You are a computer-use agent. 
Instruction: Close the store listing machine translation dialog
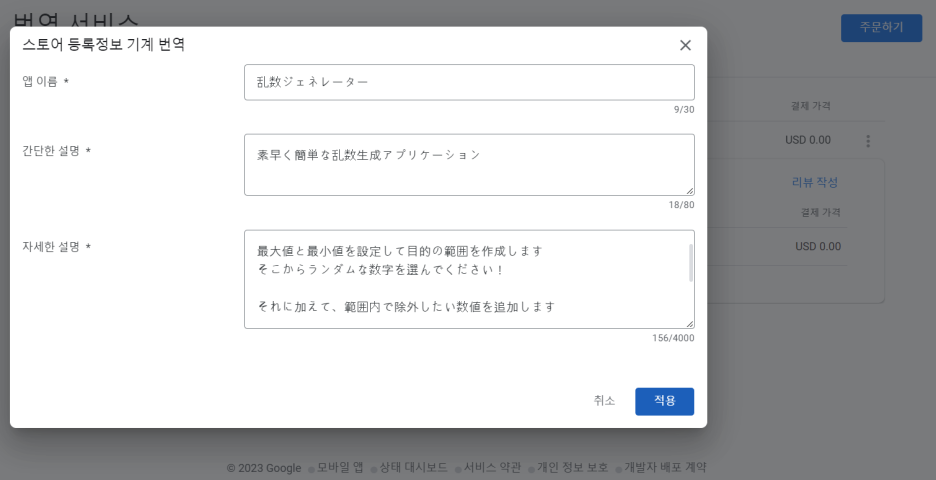[x=685, y=45]
